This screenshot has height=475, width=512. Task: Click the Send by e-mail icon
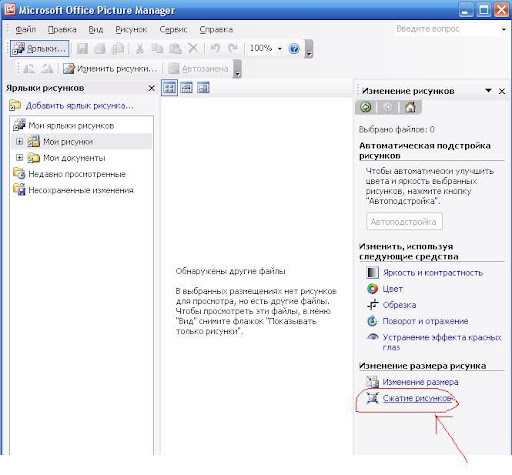click(118, 49)
